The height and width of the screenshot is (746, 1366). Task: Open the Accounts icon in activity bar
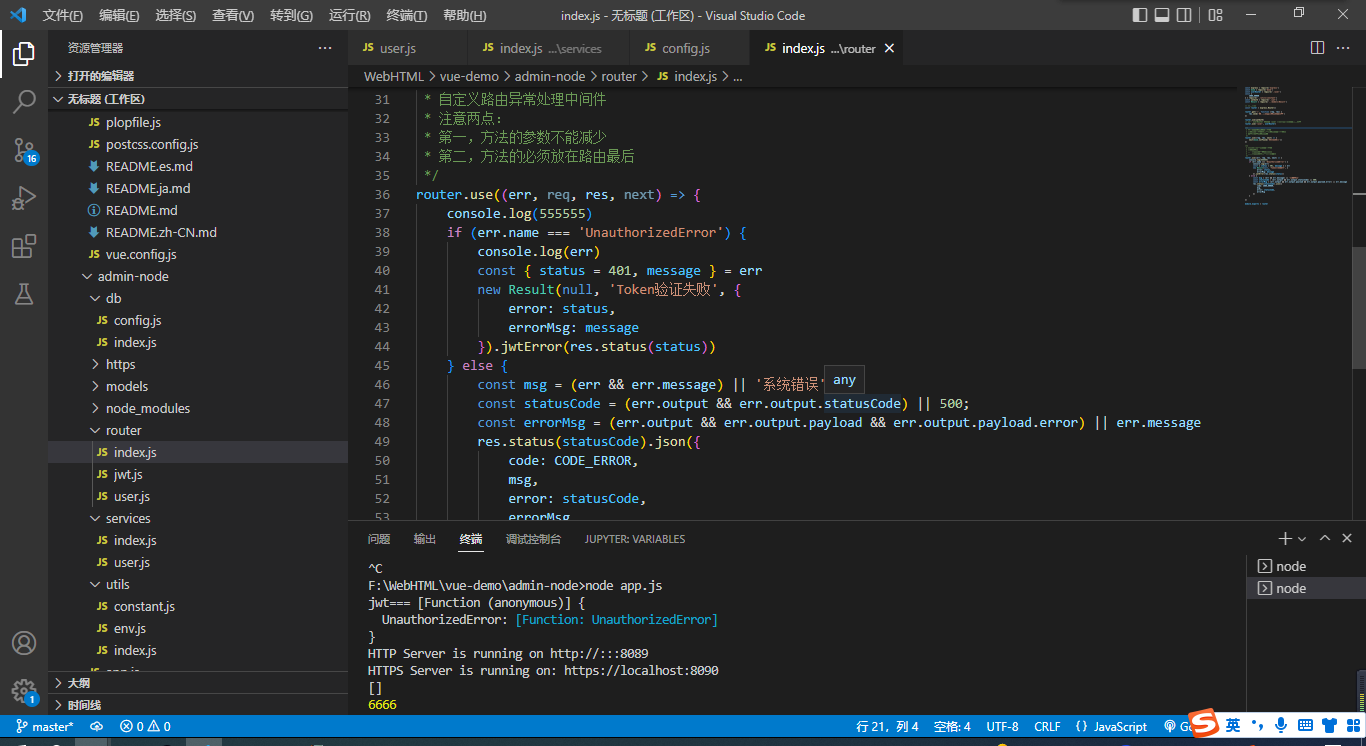coord(24,643)
